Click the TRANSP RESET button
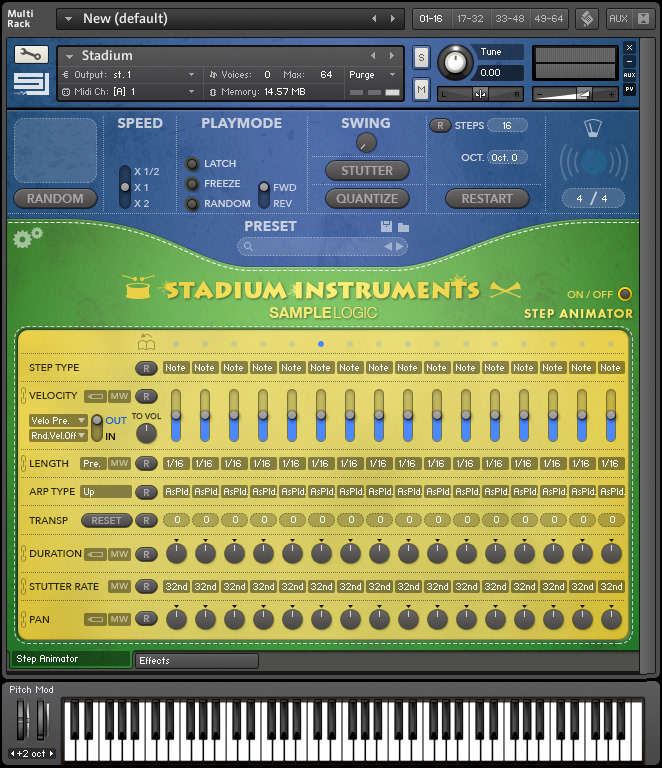Image resolution: width=662 pixels, height=768 pixels. [x=106, y=521]
